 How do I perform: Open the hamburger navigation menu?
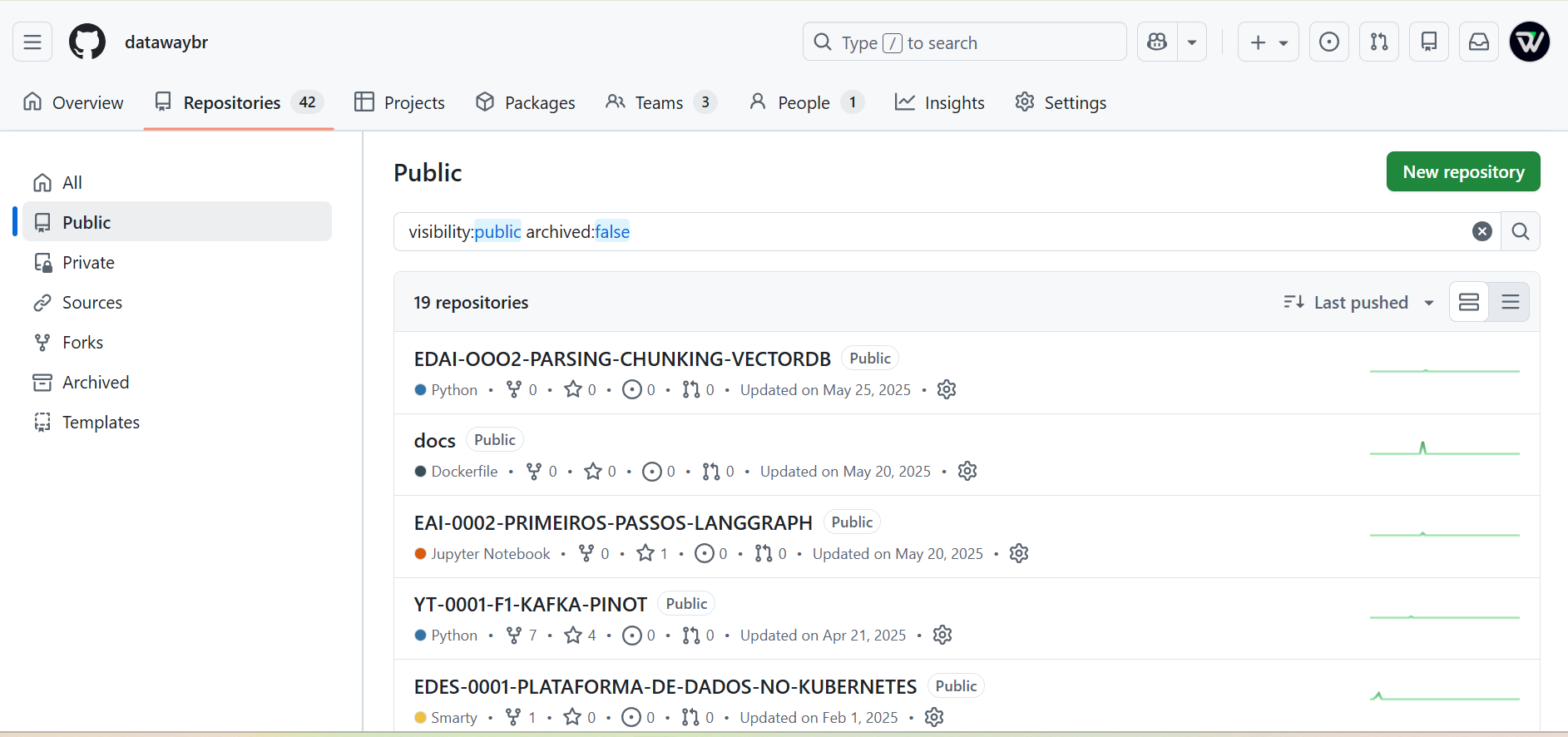pyautogui.click(x=32, y=42)
